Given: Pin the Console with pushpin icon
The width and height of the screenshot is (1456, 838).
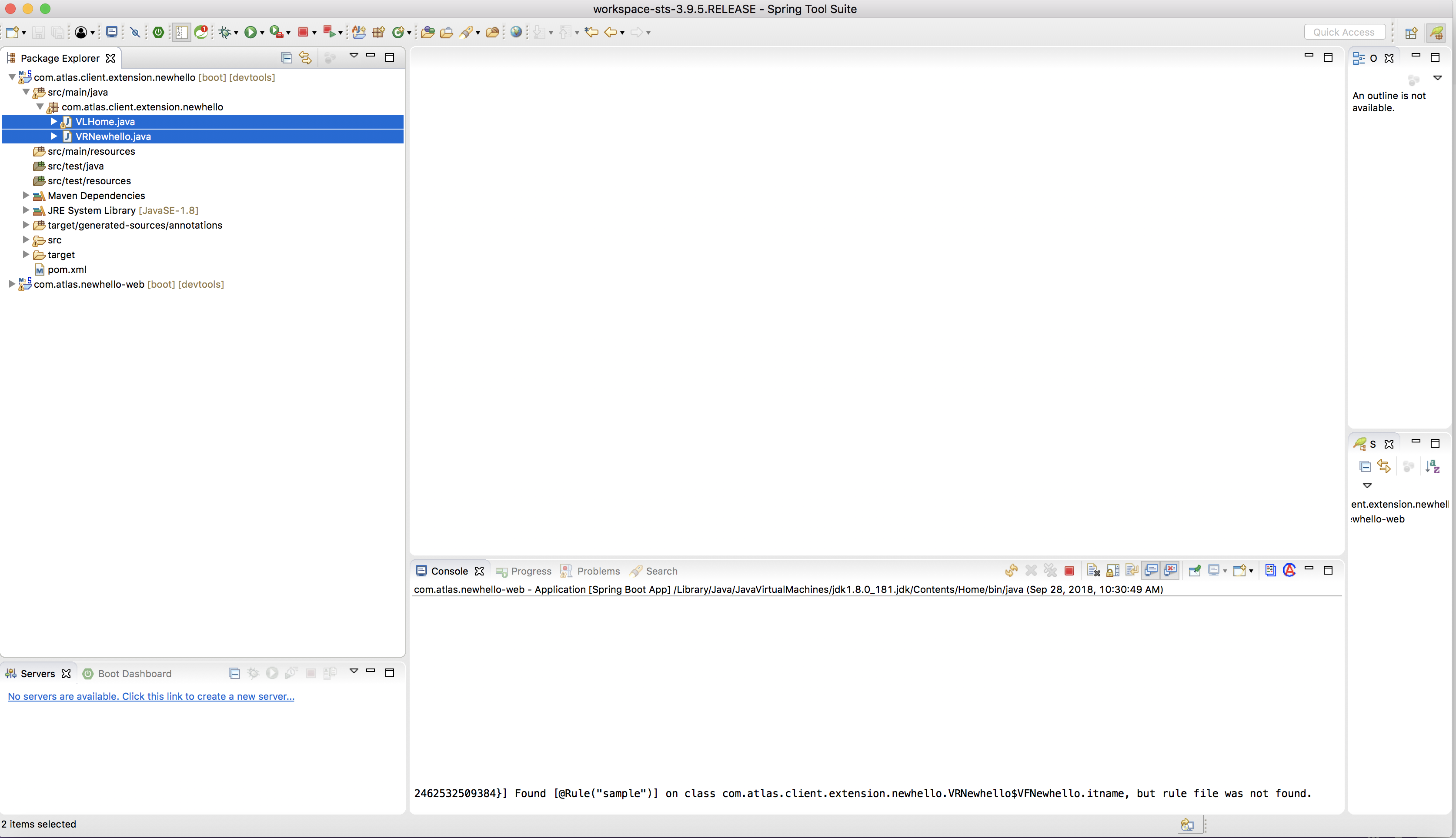Looking at the screenshot, I should click(x=1194, y=571).
